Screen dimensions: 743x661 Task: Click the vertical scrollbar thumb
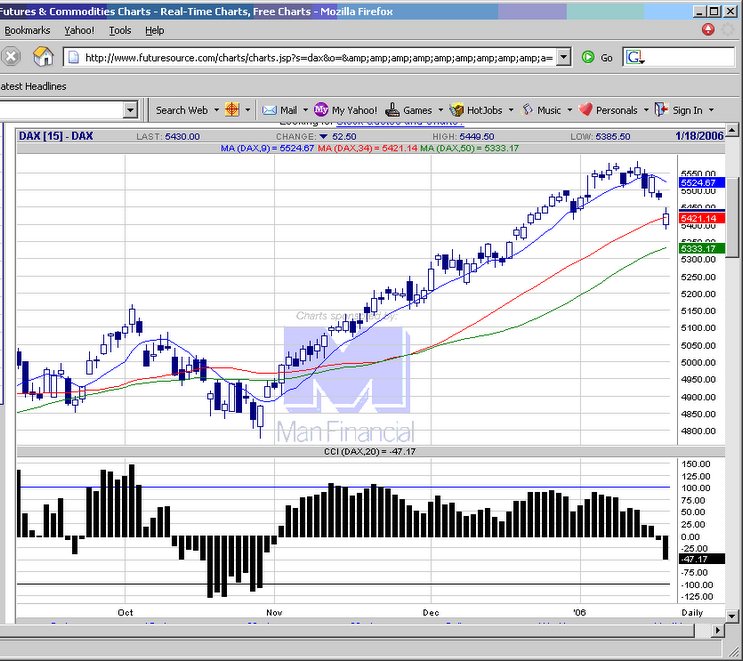coord(732,218)
